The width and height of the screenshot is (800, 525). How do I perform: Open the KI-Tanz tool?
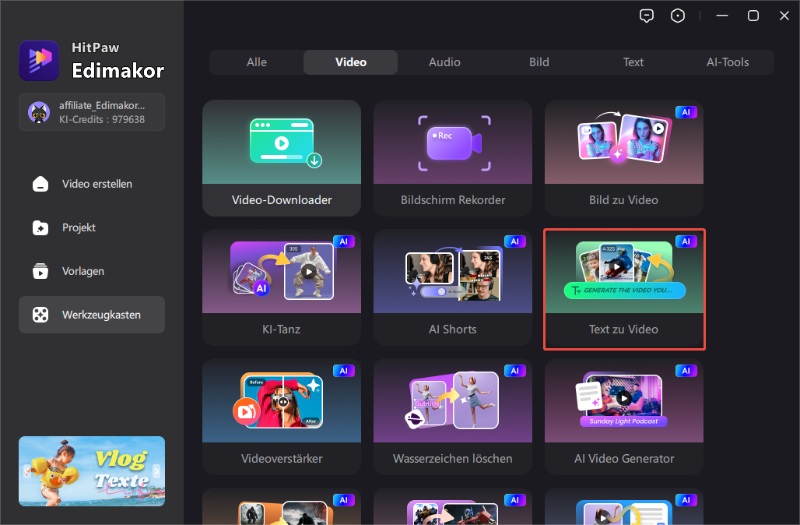pos(281,287)
